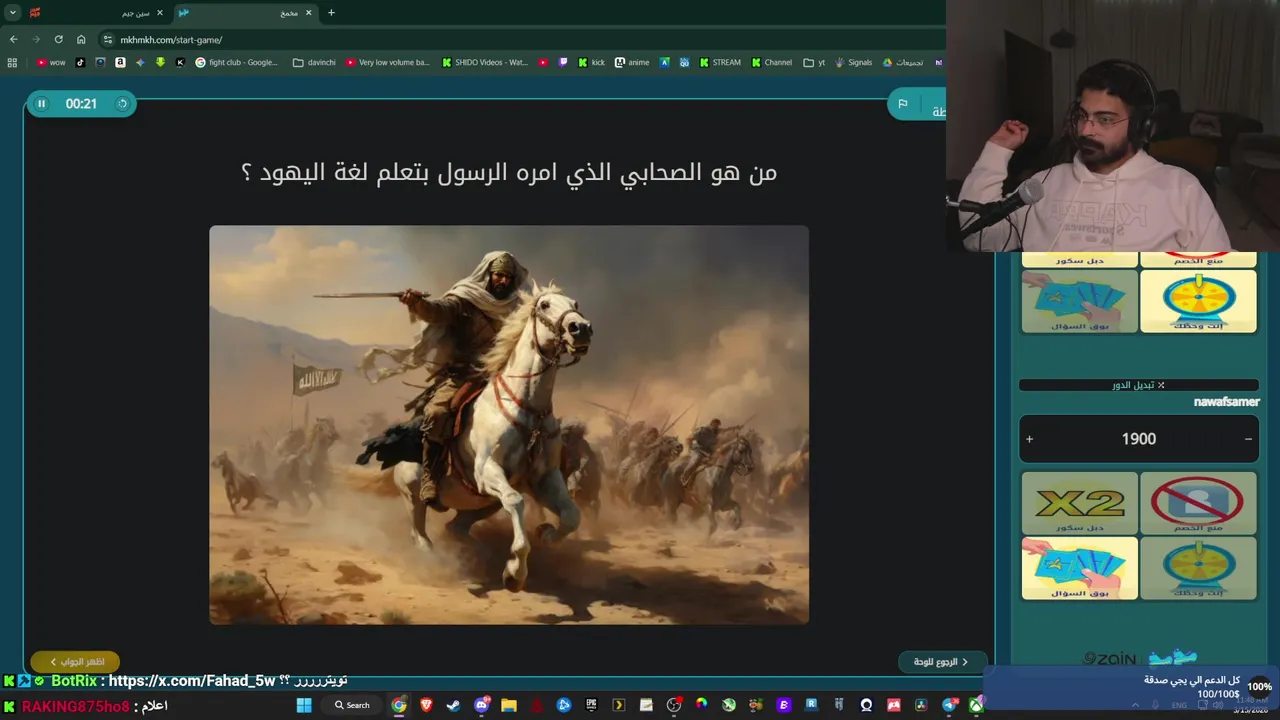
Task: Expand the tab search dropdown arrow
Action: click(x=13, y=13)
